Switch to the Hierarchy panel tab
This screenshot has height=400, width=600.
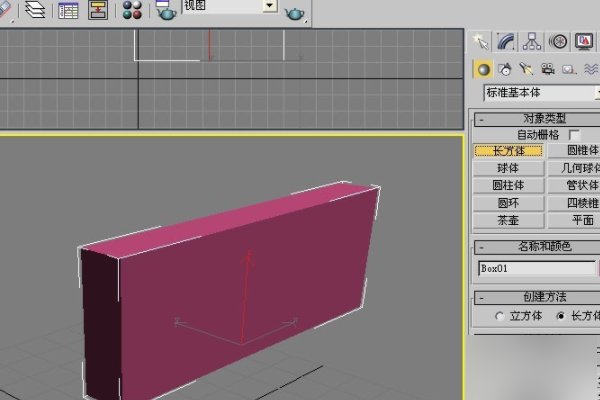532,41
